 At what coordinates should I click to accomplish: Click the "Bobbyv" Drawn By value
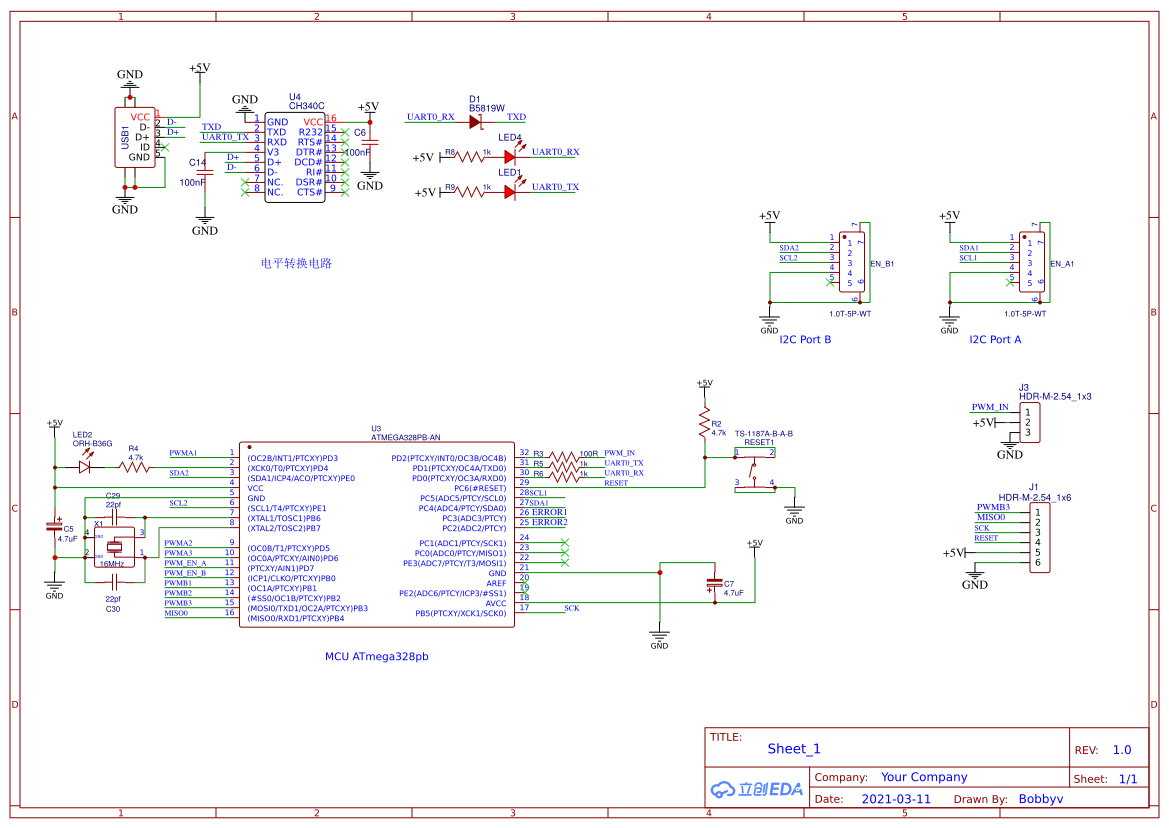(x=1040, y=799)
